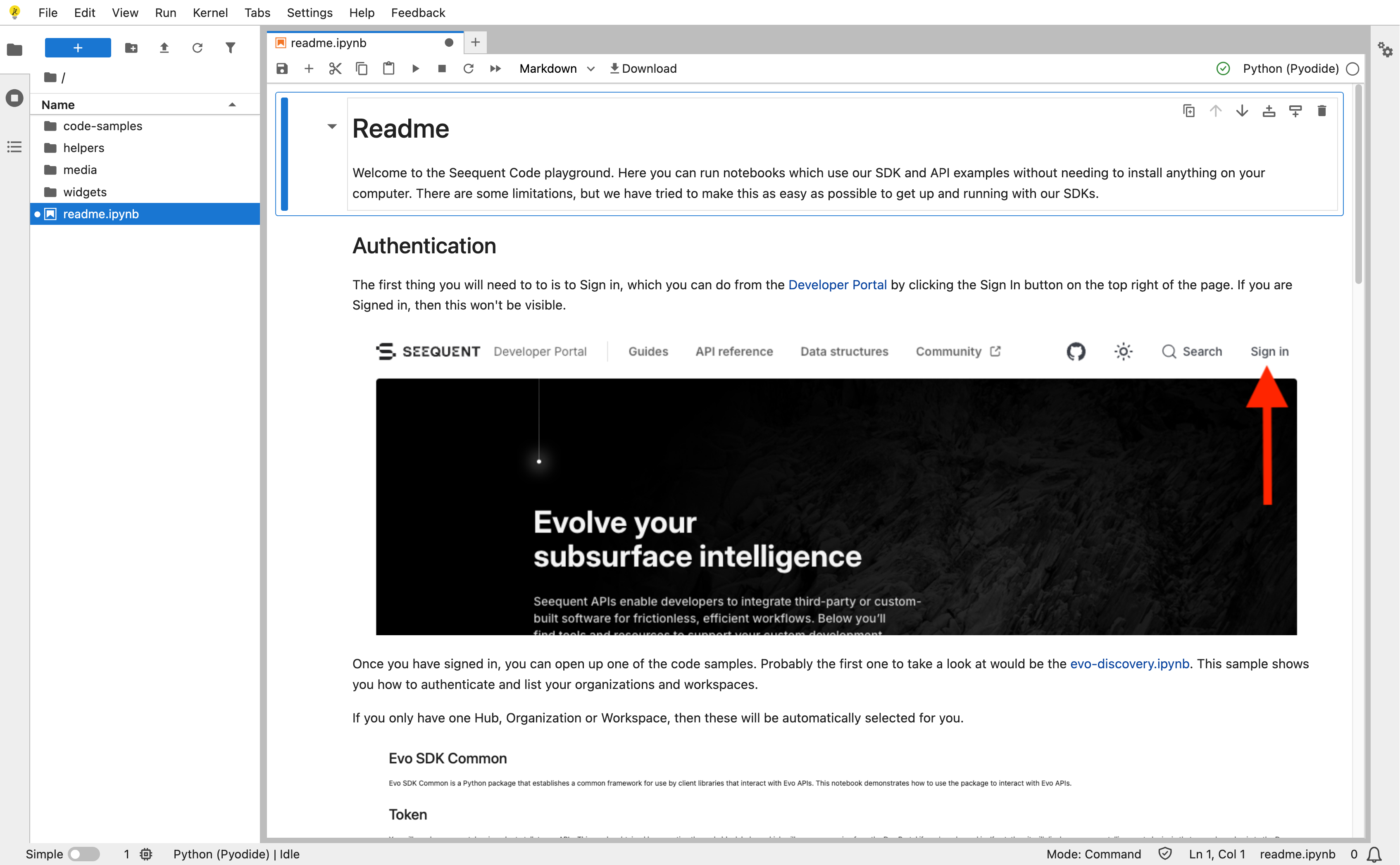
Task: Interrupt the kernel with the stop icon
Action: pos(441,69)
